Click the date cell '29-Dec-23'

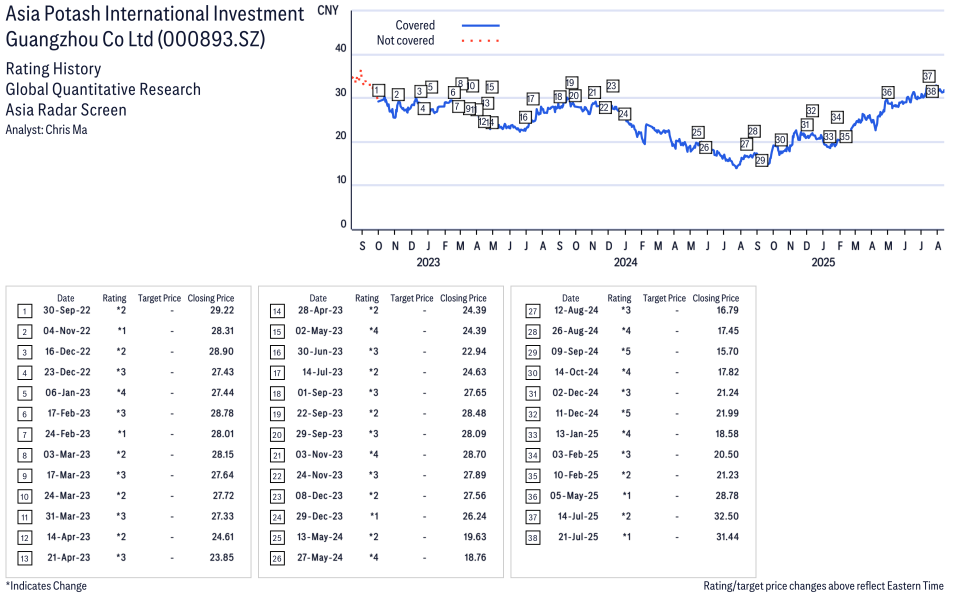[319, 516]
